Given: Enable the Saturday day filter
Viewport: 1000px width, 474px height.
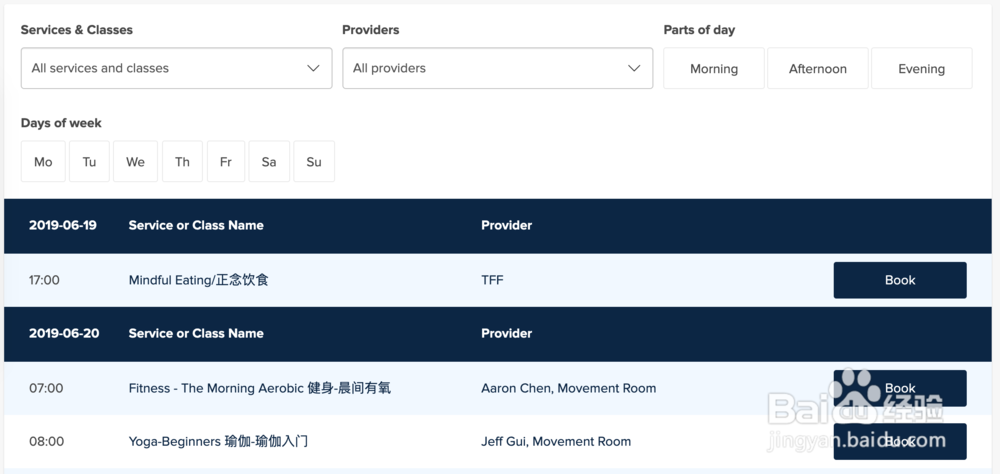Looking at the screenshot, I should (269, 162).
